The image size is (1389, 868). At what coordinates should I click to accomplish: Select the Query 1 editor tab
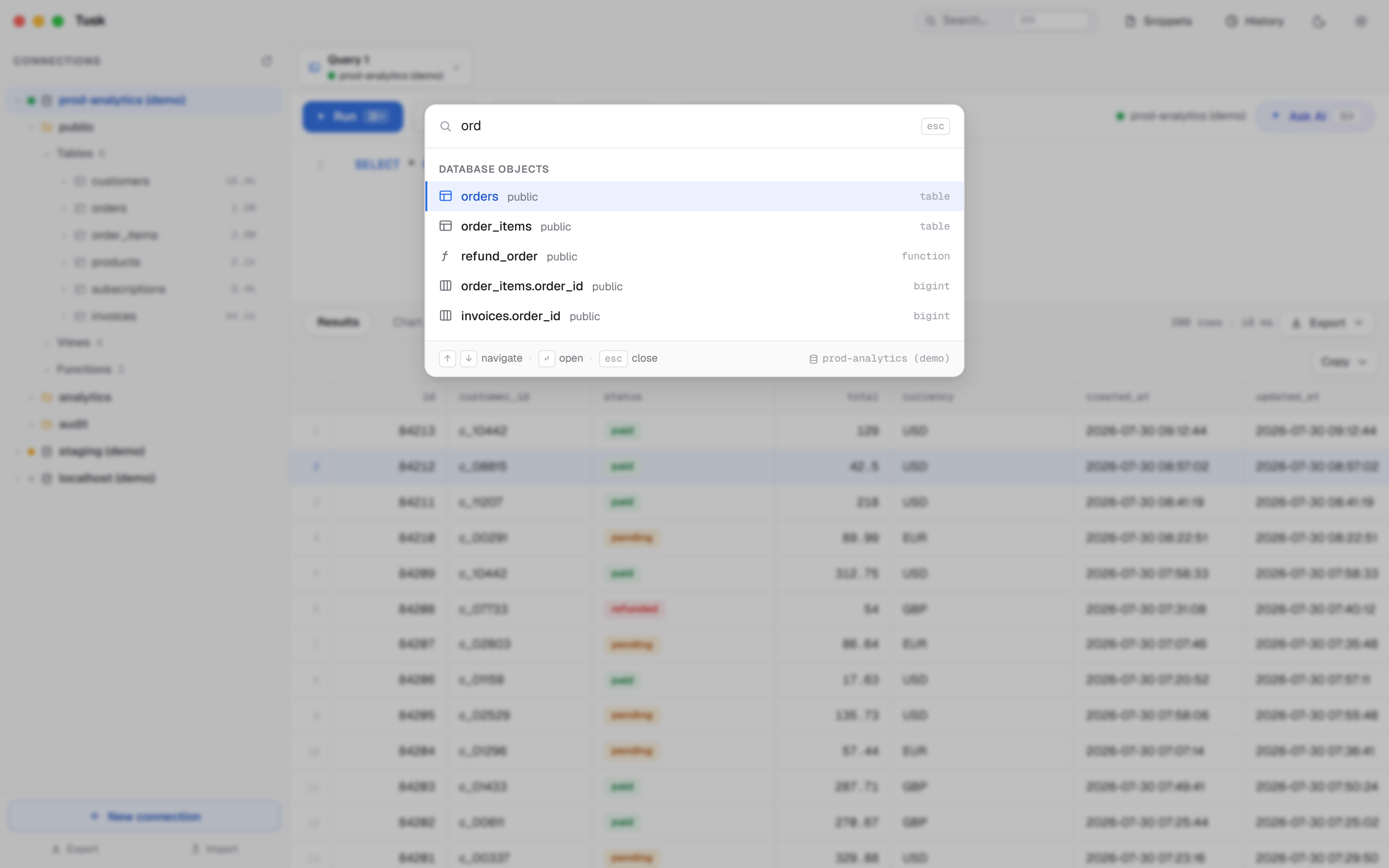(x=386, y=68)
